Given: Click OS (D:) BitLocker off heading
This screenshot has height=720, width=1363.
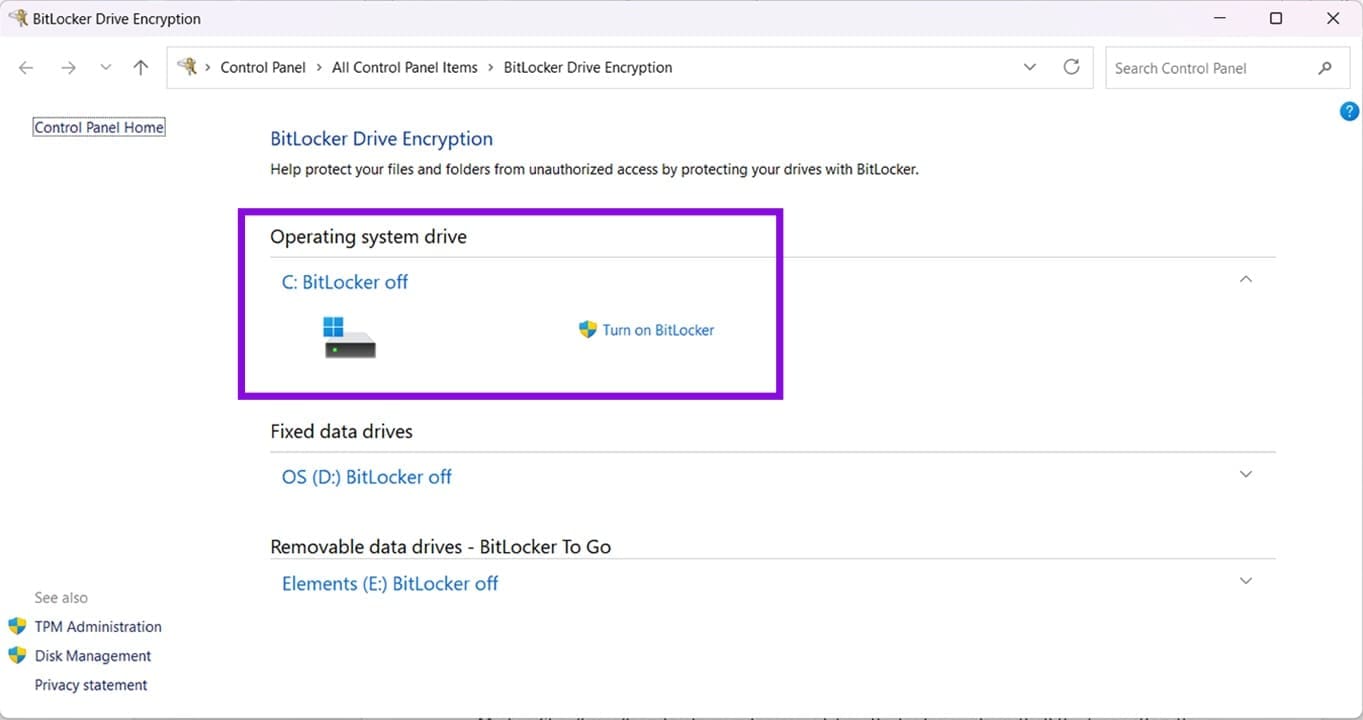Looking at the screenshot, I should [367, 477].
